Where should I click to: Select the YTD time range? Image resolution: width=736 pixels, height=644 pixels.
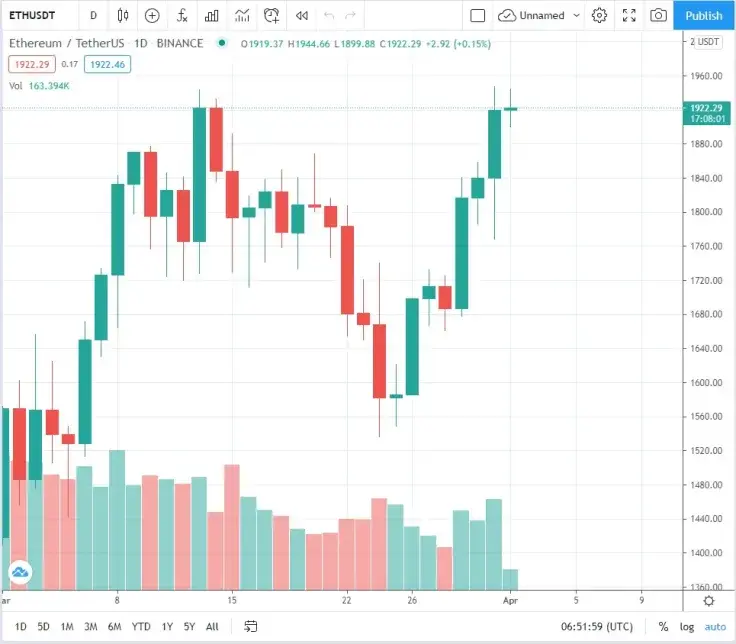141,626
